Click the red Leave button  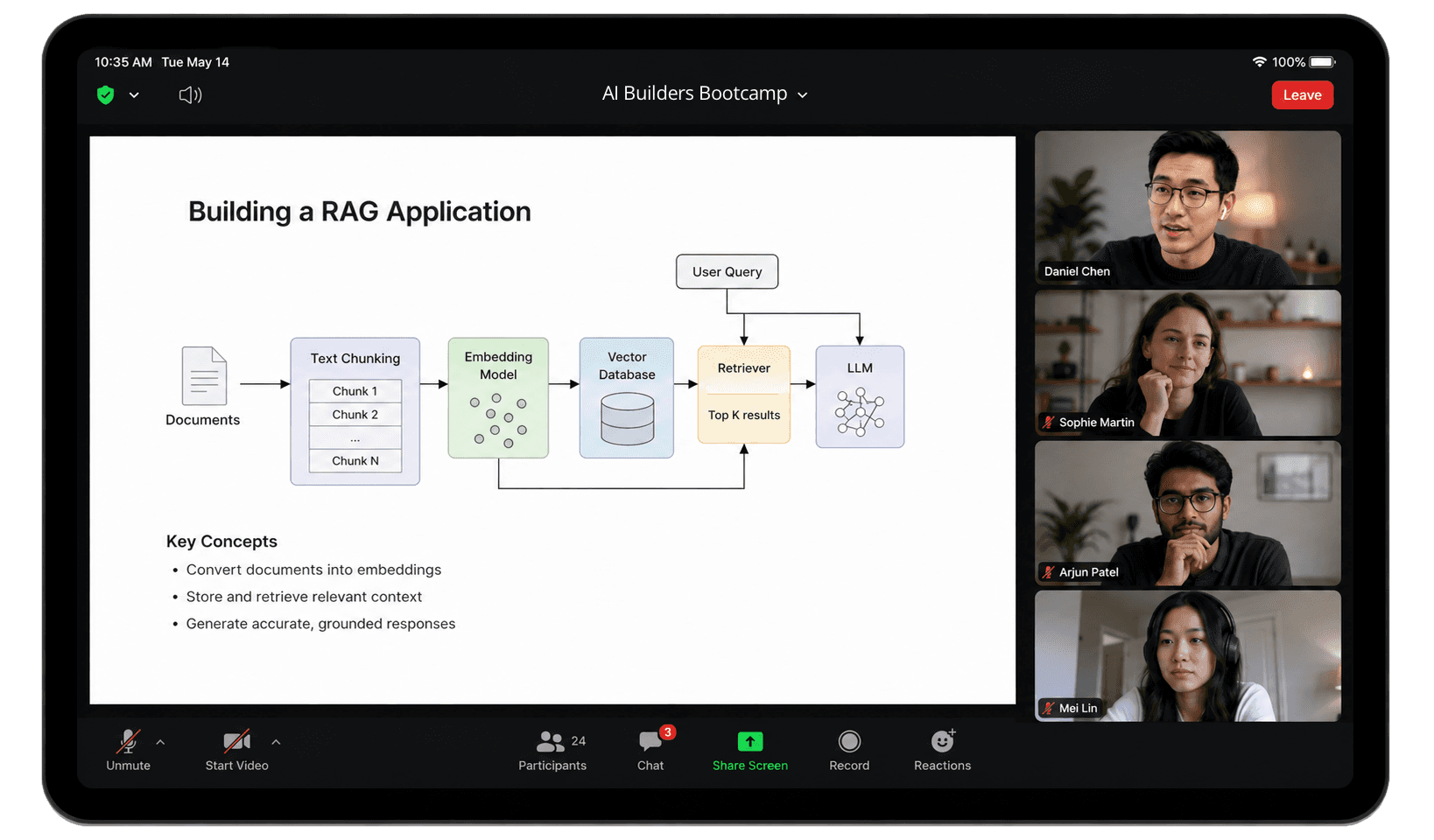tap(1302, 95)
